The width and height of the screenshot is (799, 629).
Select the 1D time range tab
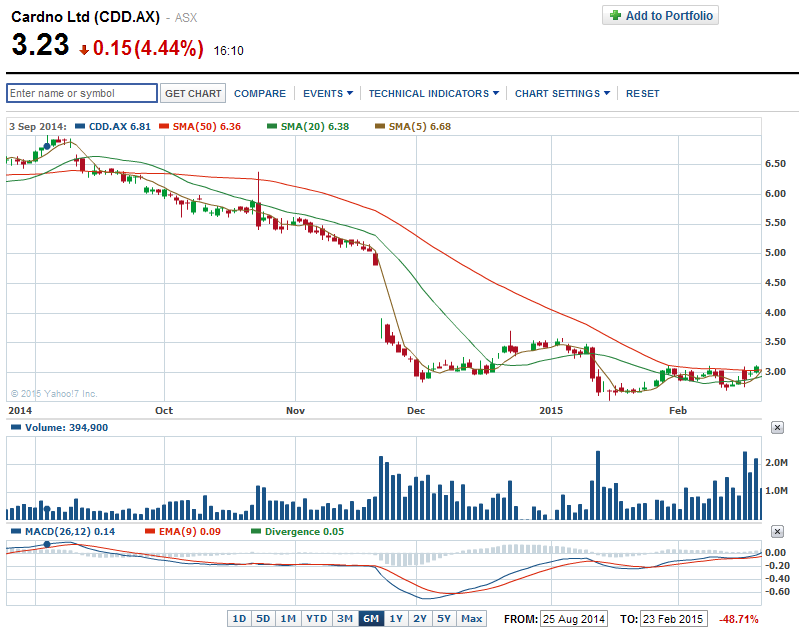point(239,618)
